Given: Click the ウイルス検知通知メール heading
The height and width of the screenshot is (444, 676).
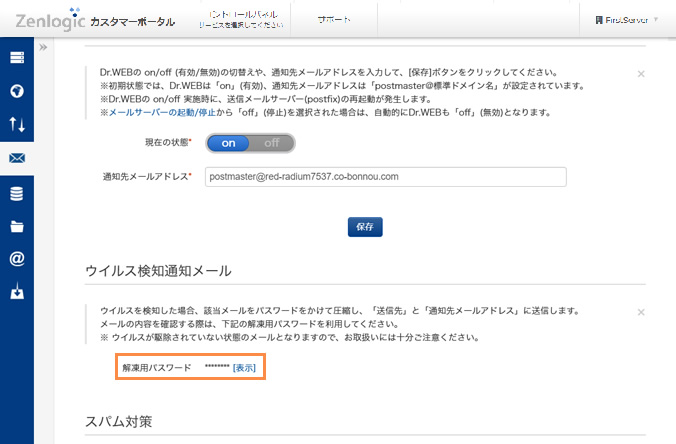Looking at the screenshot, I should (x=158, y=271).
